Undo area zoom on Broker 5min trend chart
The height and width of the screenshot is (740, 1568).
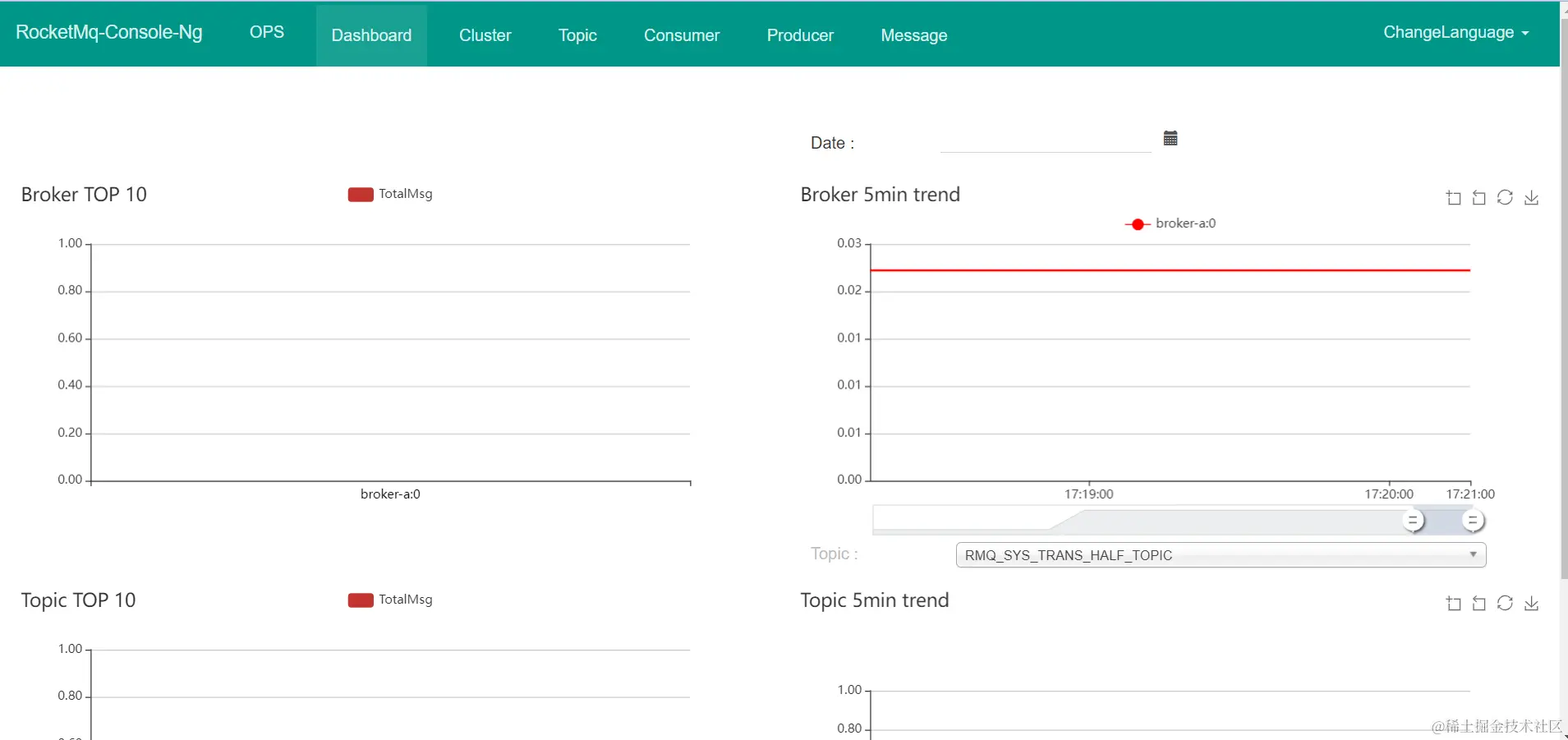[x=1479, y=197]
